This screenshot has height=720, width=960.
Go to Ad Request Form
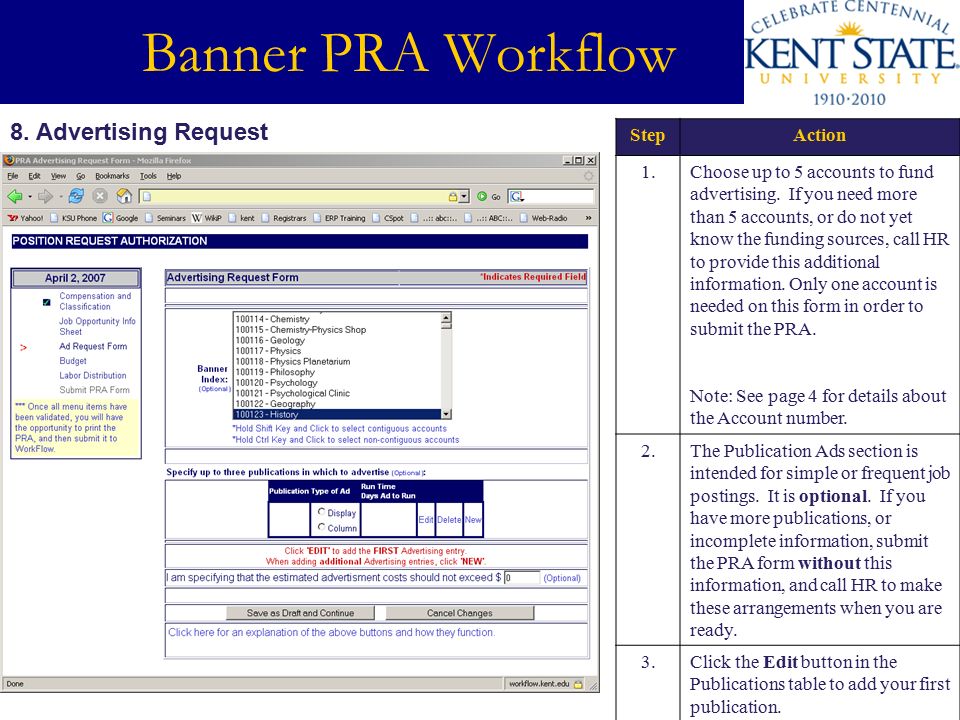93,347
